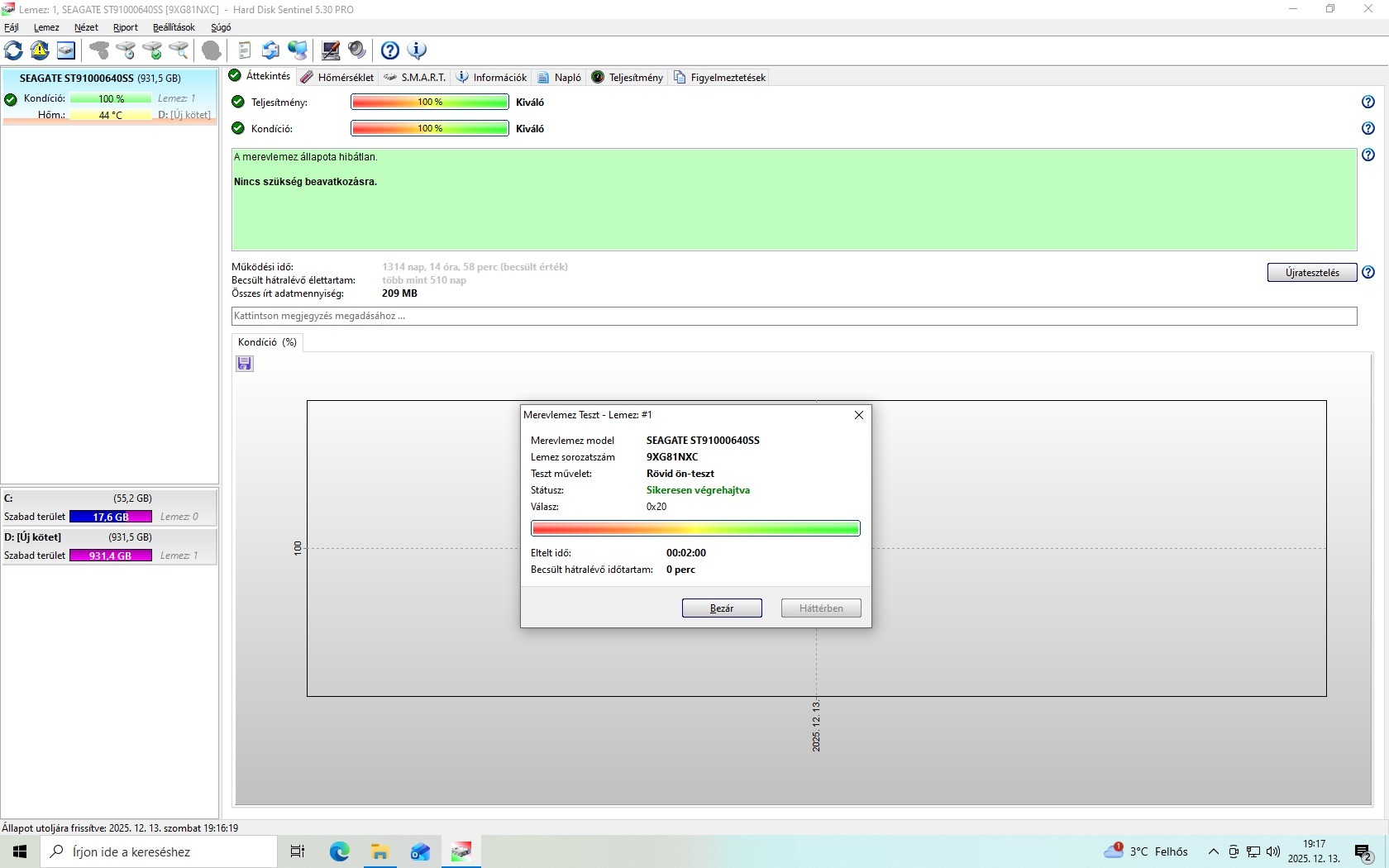Click the send report by e-mail toolbar icon
The height and width of the screenshot is (868, 1389).
(x=270, y=50)
